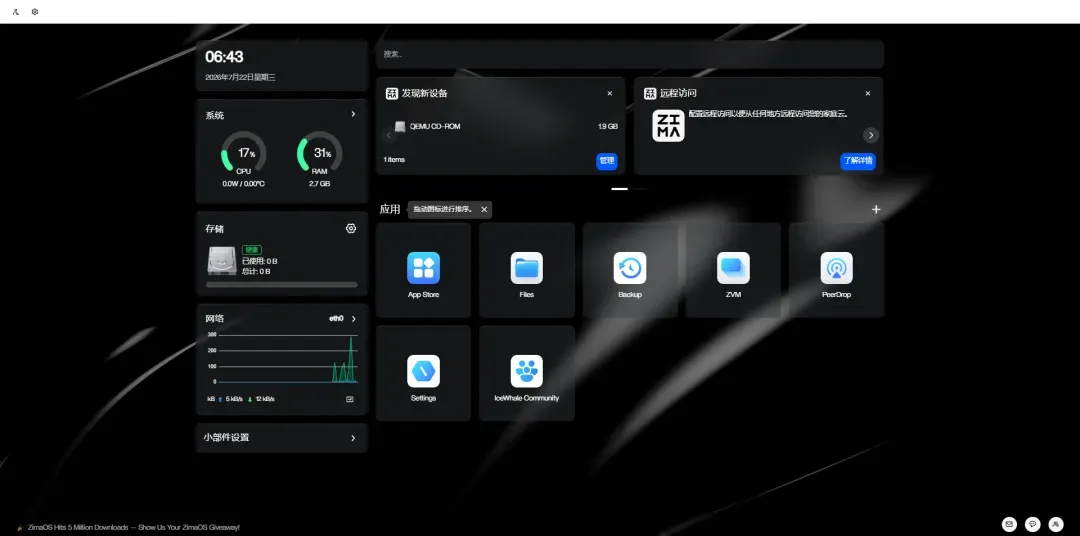This screenshot has width=1080, height=536.
Task: Click the storage widget gear icon
Action: [x=351, y=229]
